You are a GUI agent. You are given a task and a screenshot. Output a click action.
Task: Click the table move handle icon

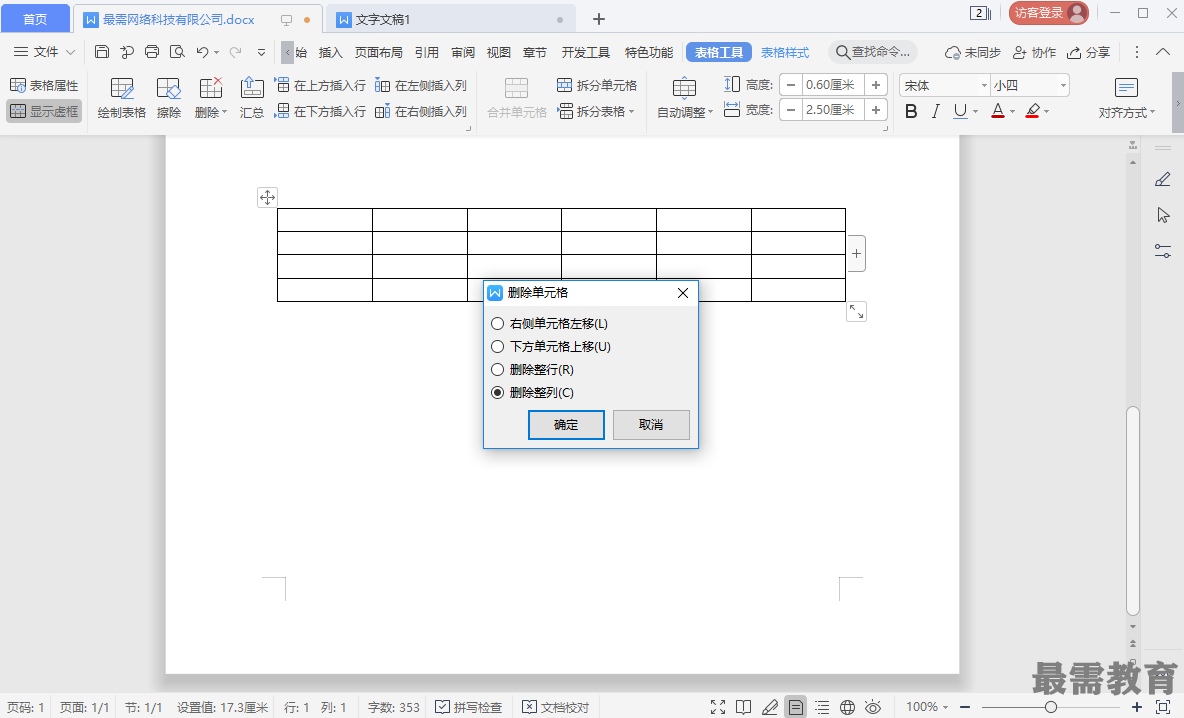click(x=267, y=198)
